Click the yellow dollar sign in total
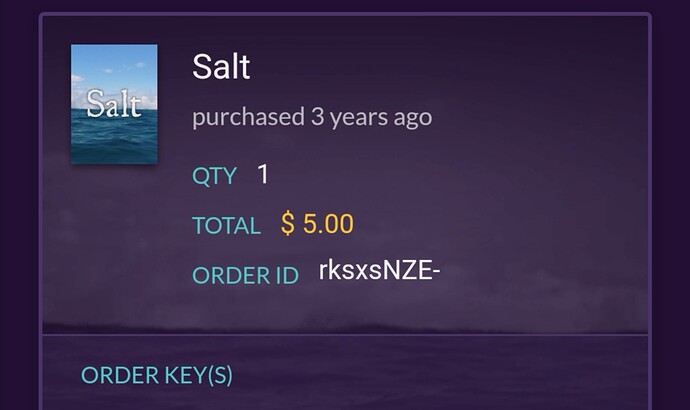690x410 pixels. tap(287, 223)
